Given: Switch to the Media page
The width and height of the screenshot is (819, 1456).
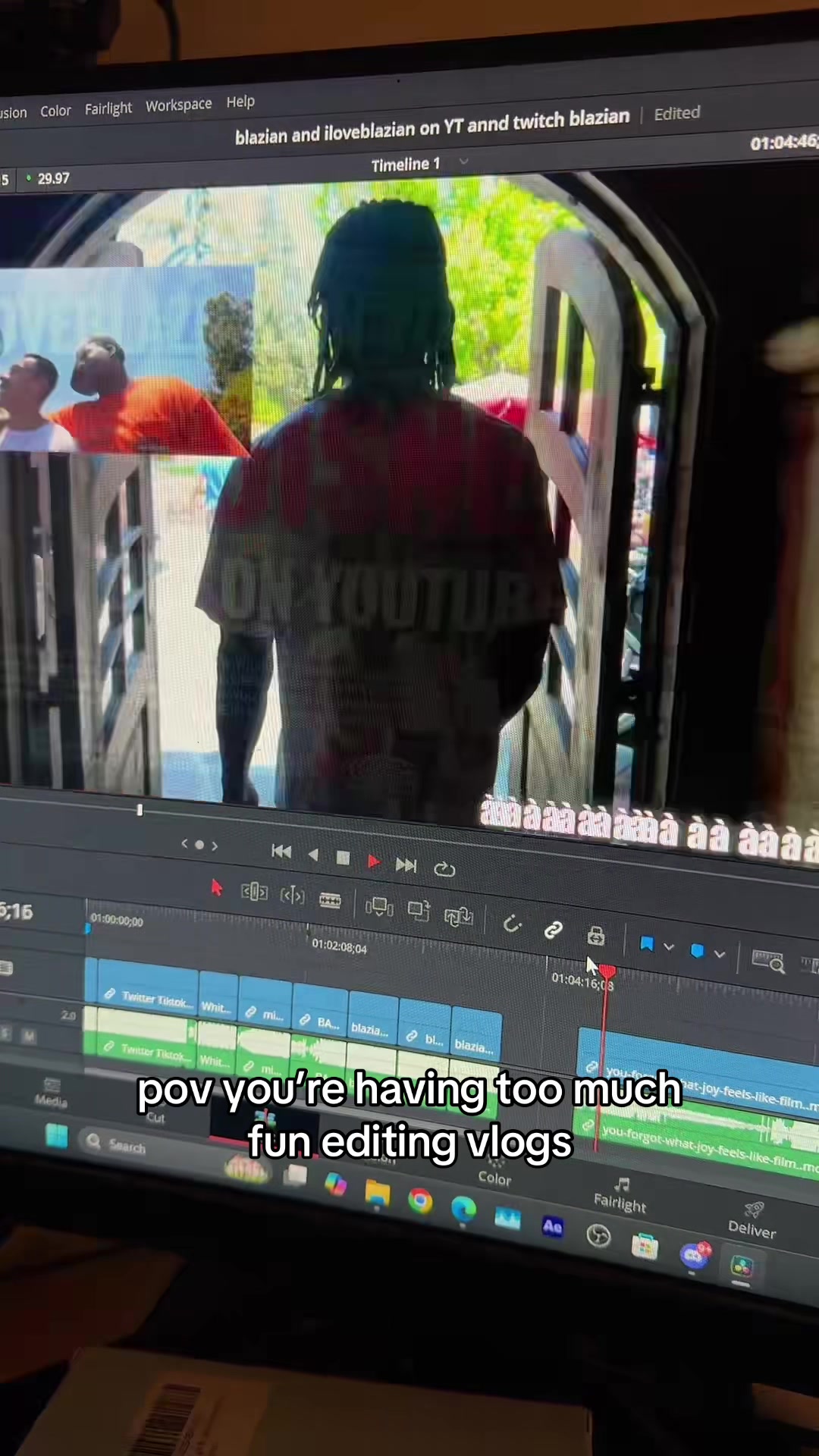Looking at the screenshot, I should tap(51, 1093).
